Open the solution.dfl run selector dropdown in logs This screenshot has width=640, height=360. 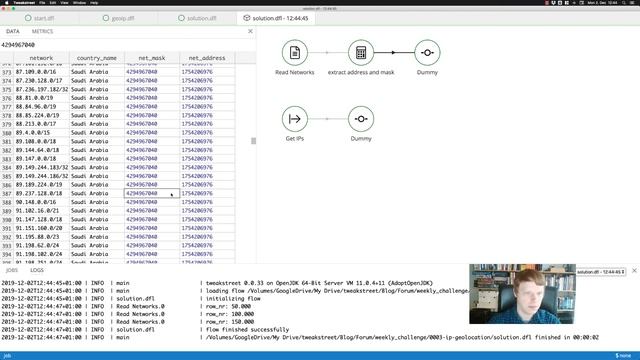click(601, 272)
